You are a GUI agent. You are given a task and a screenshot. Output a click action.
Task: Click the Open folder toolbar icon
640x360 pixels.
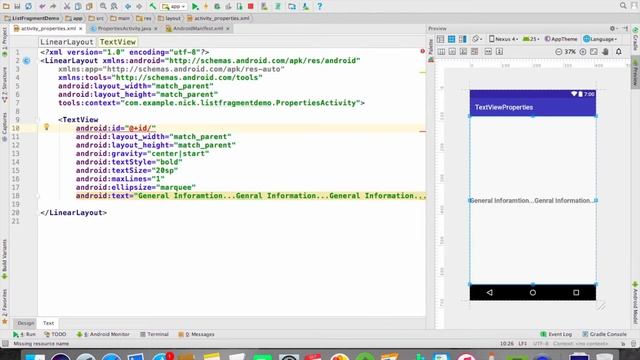[x=6, y=6]
